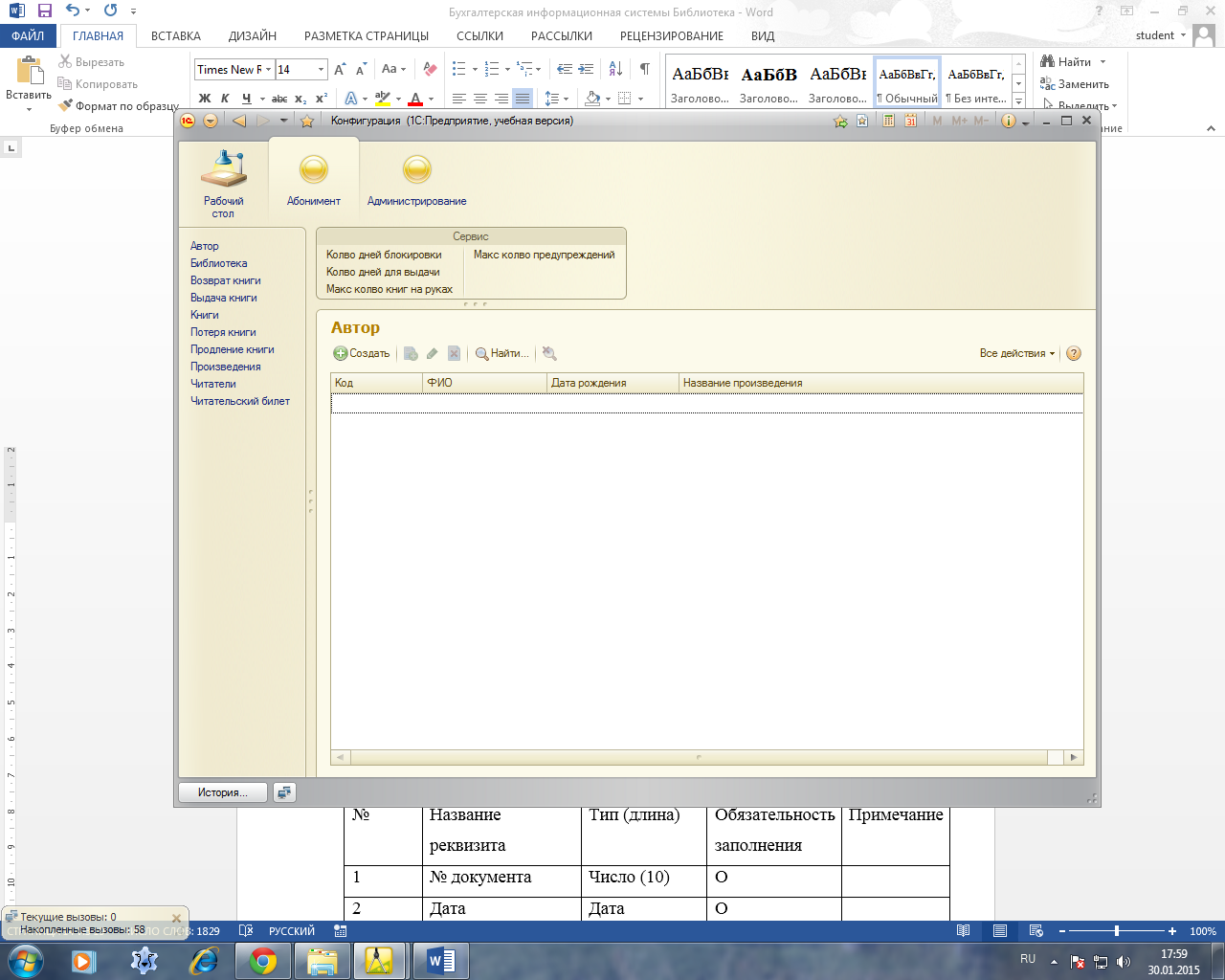Click the Найти... button in Автор list

click(x=502, y=353)
